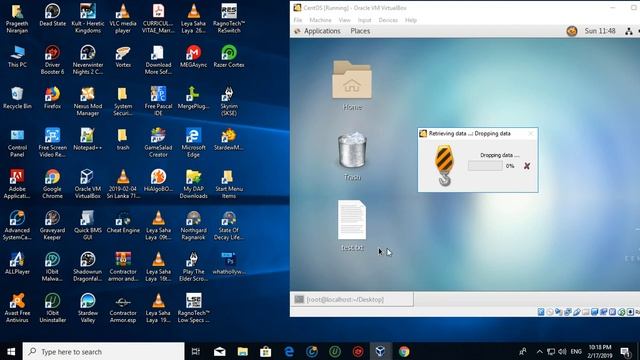This screenshot has width=640, height=360.
Task: Minimize the CentOS VirtualBox window
Action: click(x=612, y=8)
